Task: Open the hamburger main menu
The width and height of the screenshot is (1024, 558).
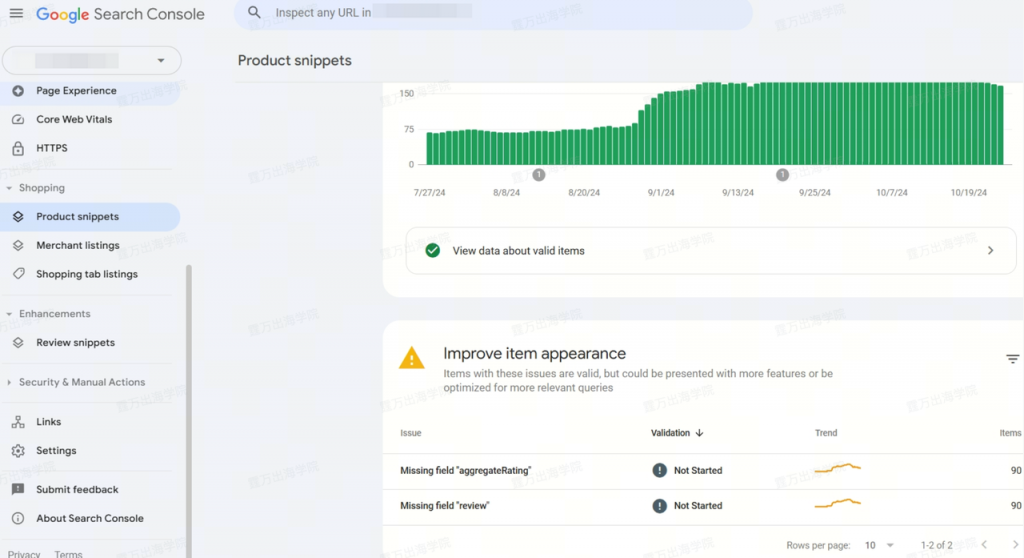Action: (16, 13)
